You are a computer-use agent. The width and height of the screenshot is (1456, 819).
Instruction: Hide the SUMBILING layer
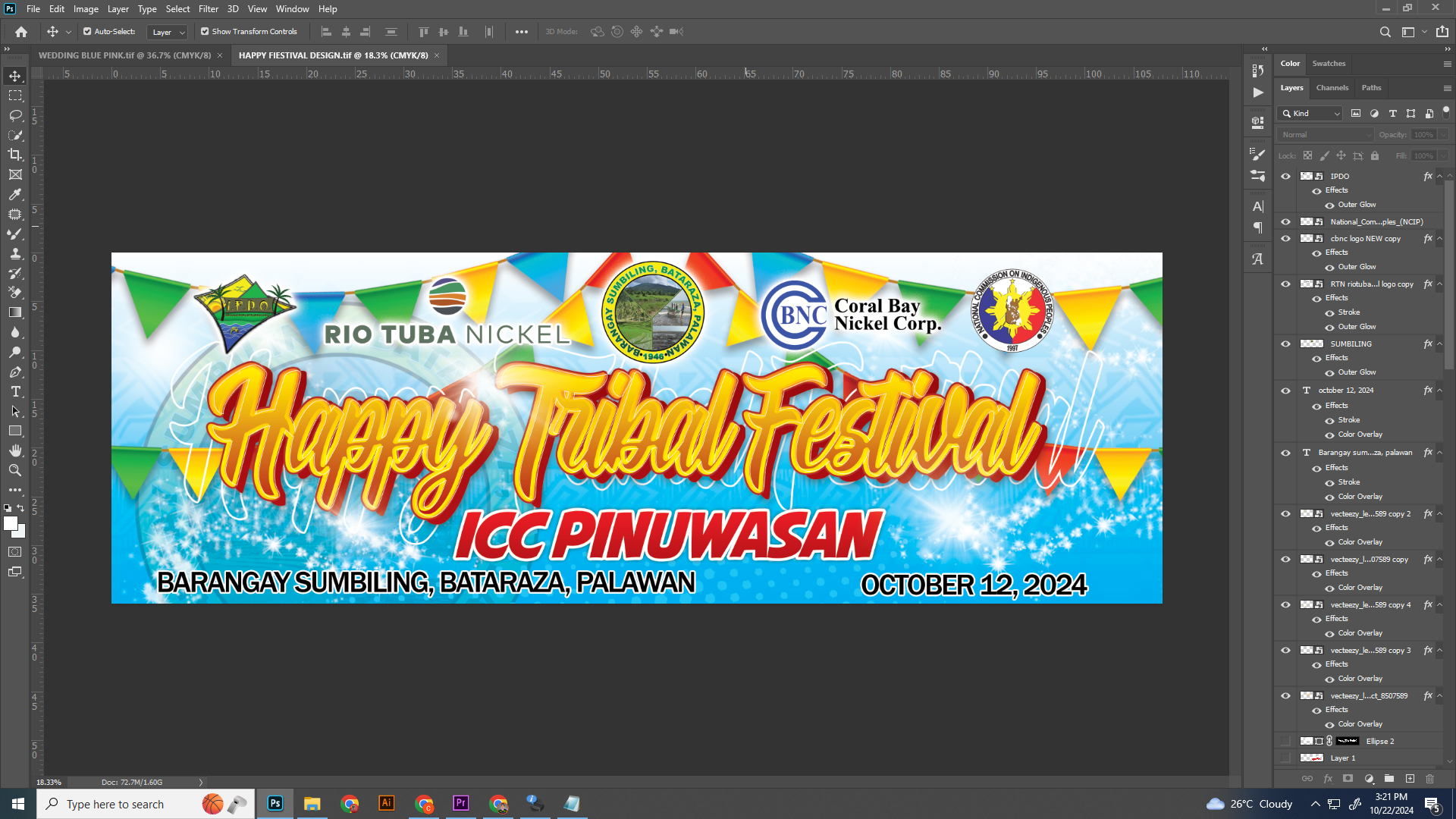1285,344
